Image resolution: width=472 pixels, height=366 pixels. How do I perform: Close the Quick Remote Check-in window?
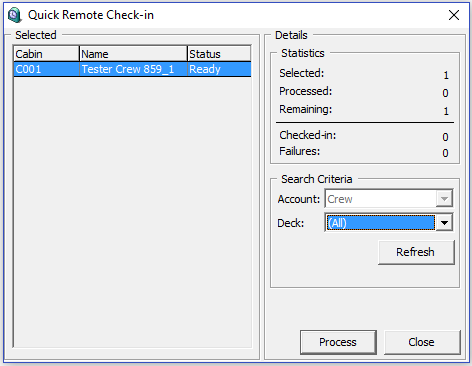454,15
